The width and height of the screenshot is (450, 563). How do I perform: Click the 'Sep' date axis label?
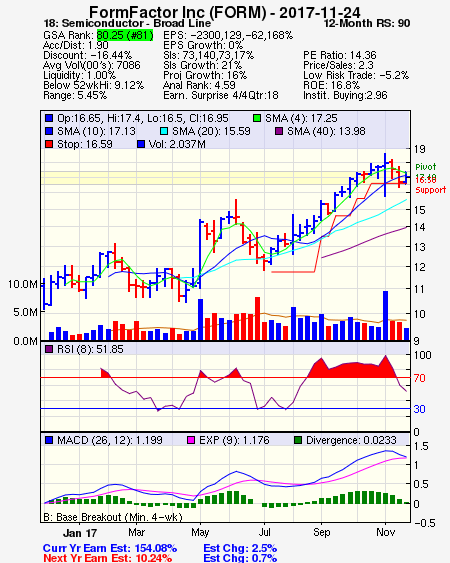pos(321,532)
